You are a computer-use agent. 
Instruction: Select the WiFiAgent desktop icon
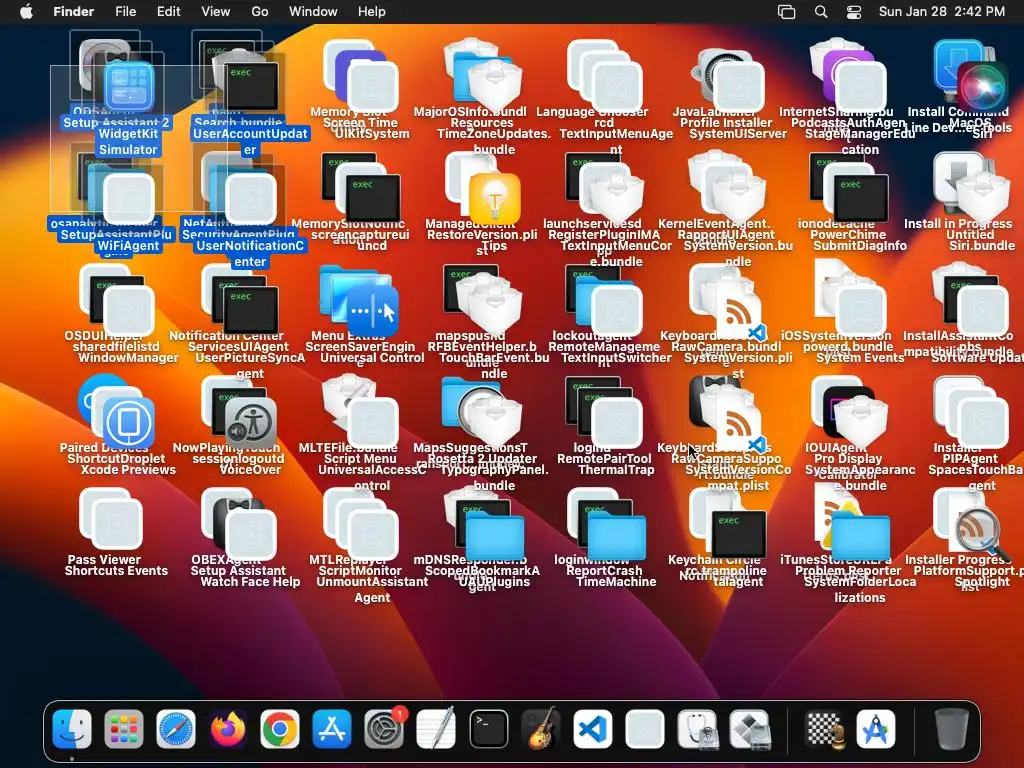[x=129, y=199]
